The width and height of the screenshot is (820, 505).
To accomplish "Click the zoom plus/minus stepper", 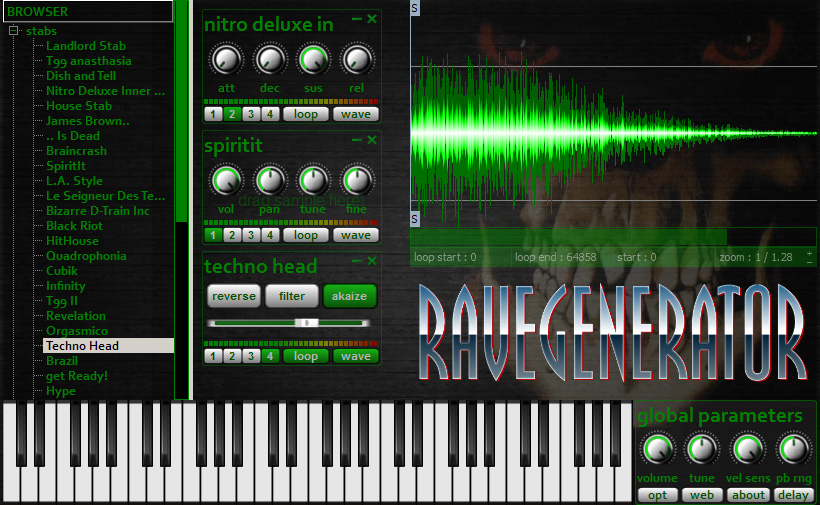I will [x=810, y=257].
